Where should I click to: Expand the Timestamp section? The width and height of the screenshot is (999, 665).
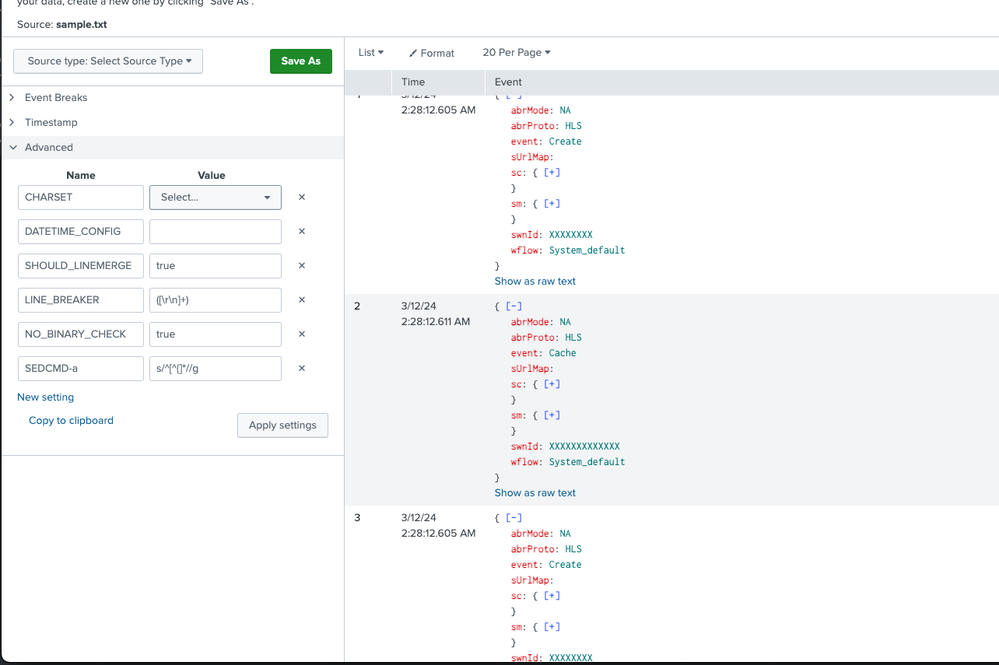50,122
